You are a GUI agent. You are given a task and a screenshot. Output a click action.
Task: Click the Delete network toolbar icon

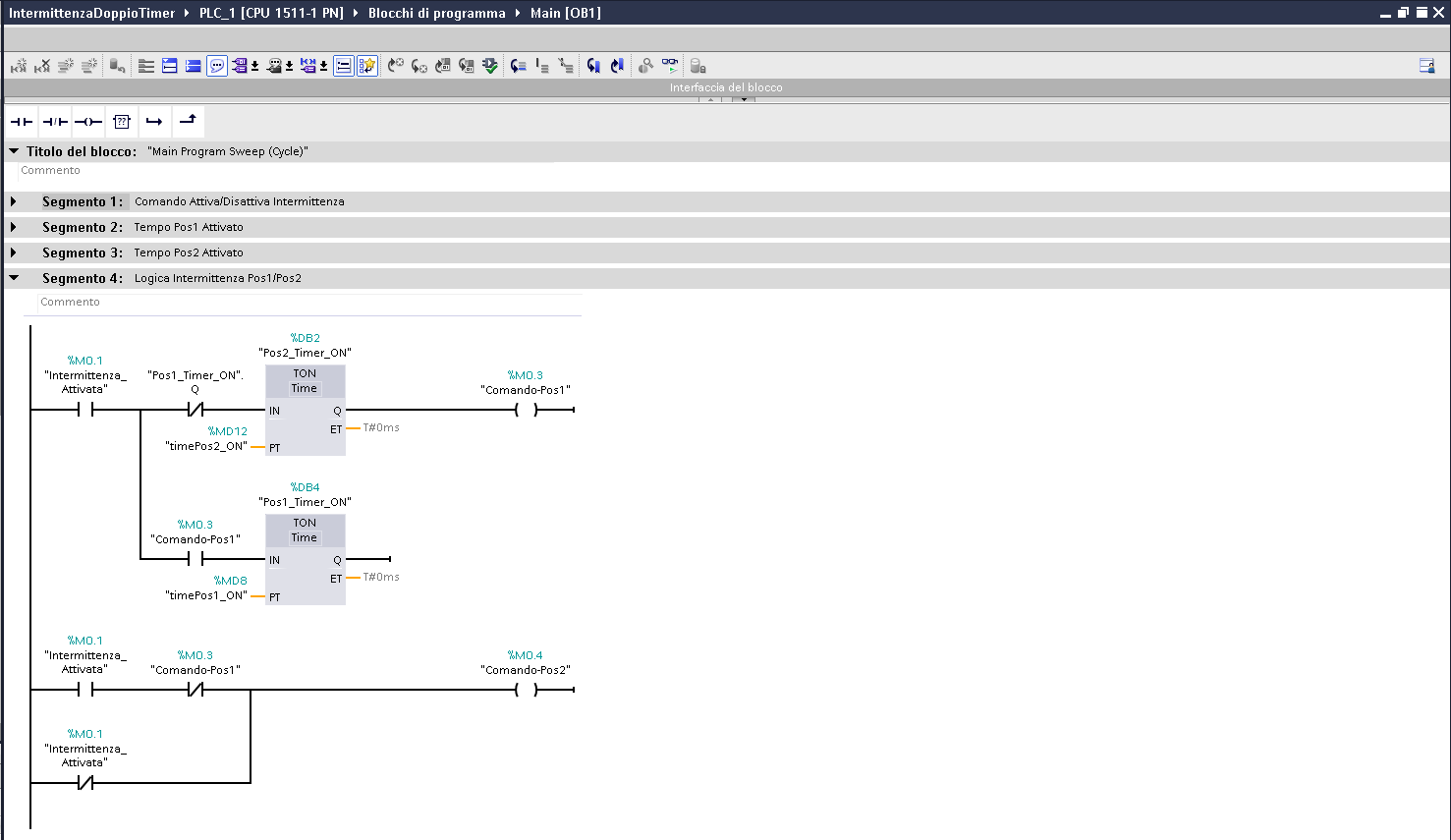42,66
